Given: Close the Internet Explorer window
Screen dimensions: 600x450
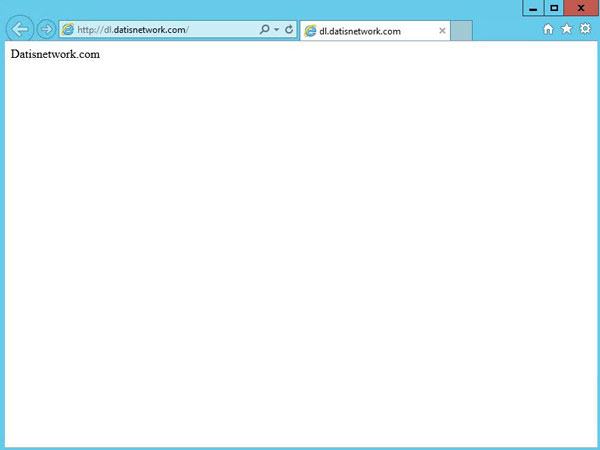Looking at the screenshot, I should click(x=581, y=8).
